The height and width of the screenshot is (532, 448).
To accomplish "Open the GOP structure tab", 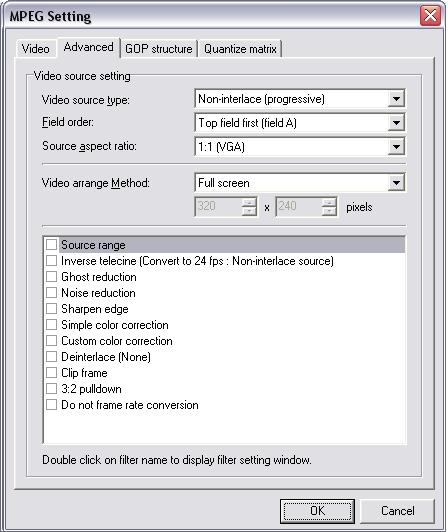I will point(158,49).
